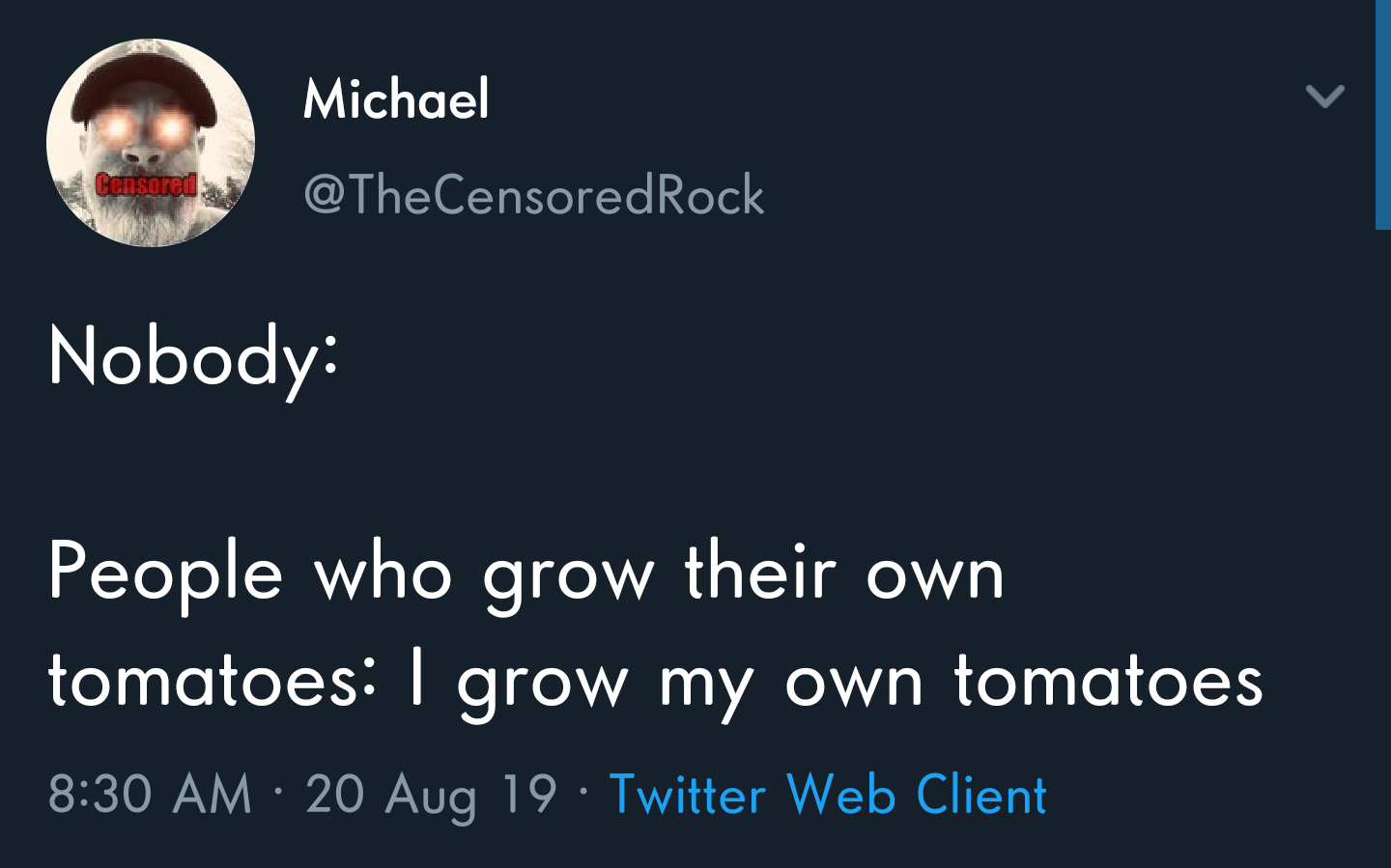Viewport: 1391px width, 868px height.
Task: Click the word "tomatoes:" with the colon
Action: 213,681
